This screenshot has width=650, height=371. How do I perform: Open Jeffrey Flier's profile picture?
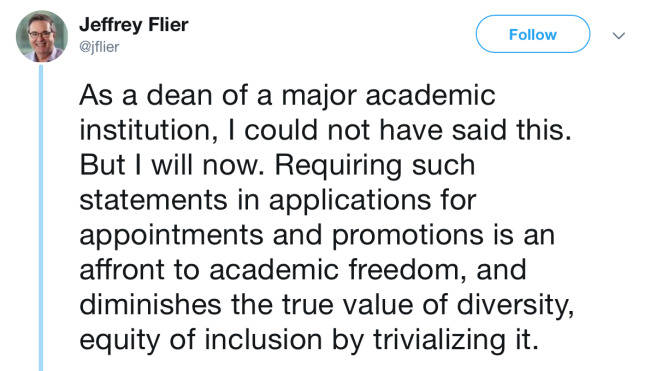(x=42, y=36)
